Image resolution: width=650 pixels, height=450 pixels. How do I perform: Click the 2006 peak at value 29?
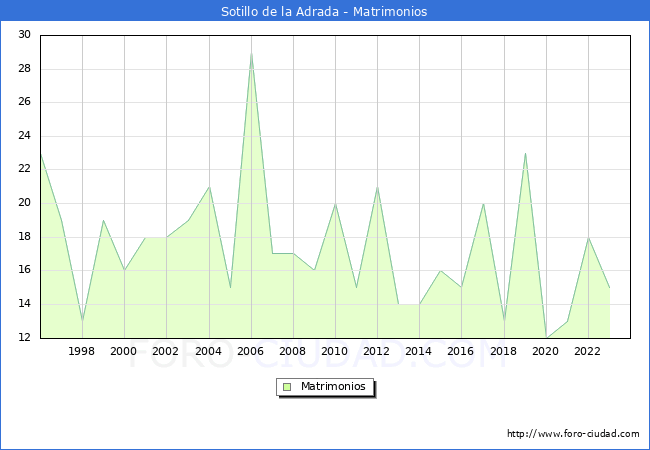click(251, 53)
